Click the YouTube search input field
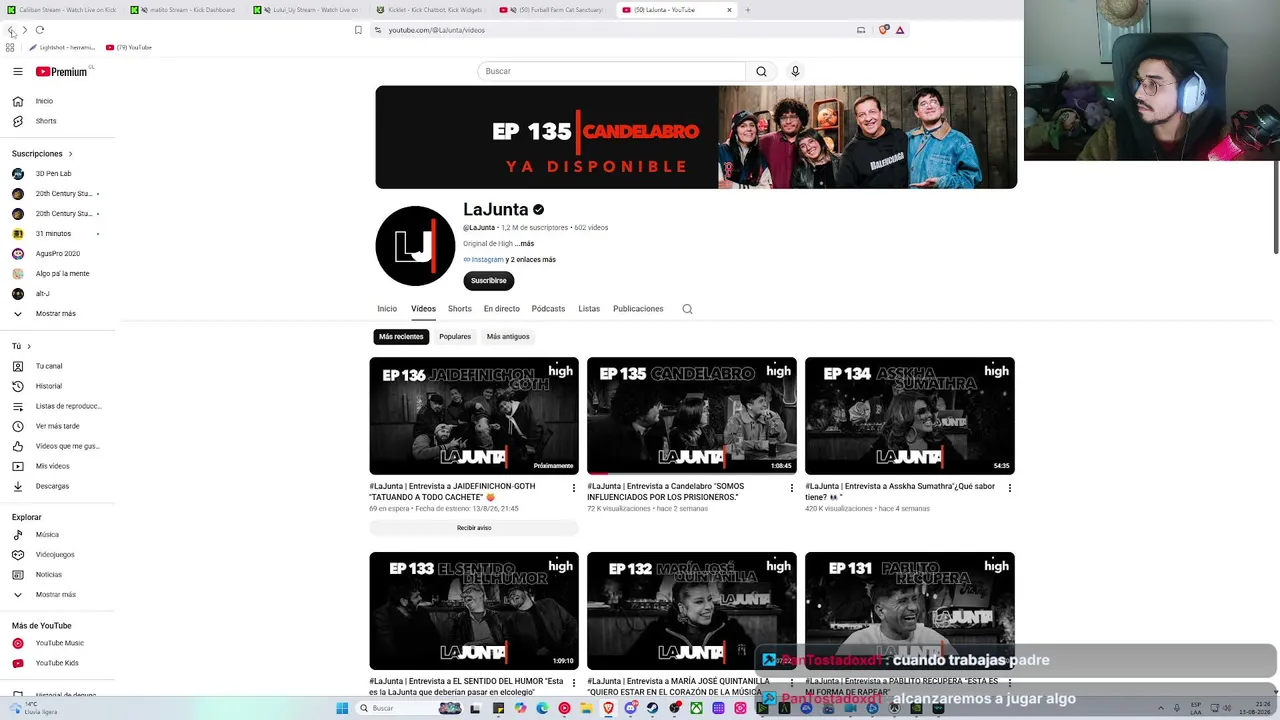The height and width of the screenshot is (720, 1280). click(x=611, y=71)
